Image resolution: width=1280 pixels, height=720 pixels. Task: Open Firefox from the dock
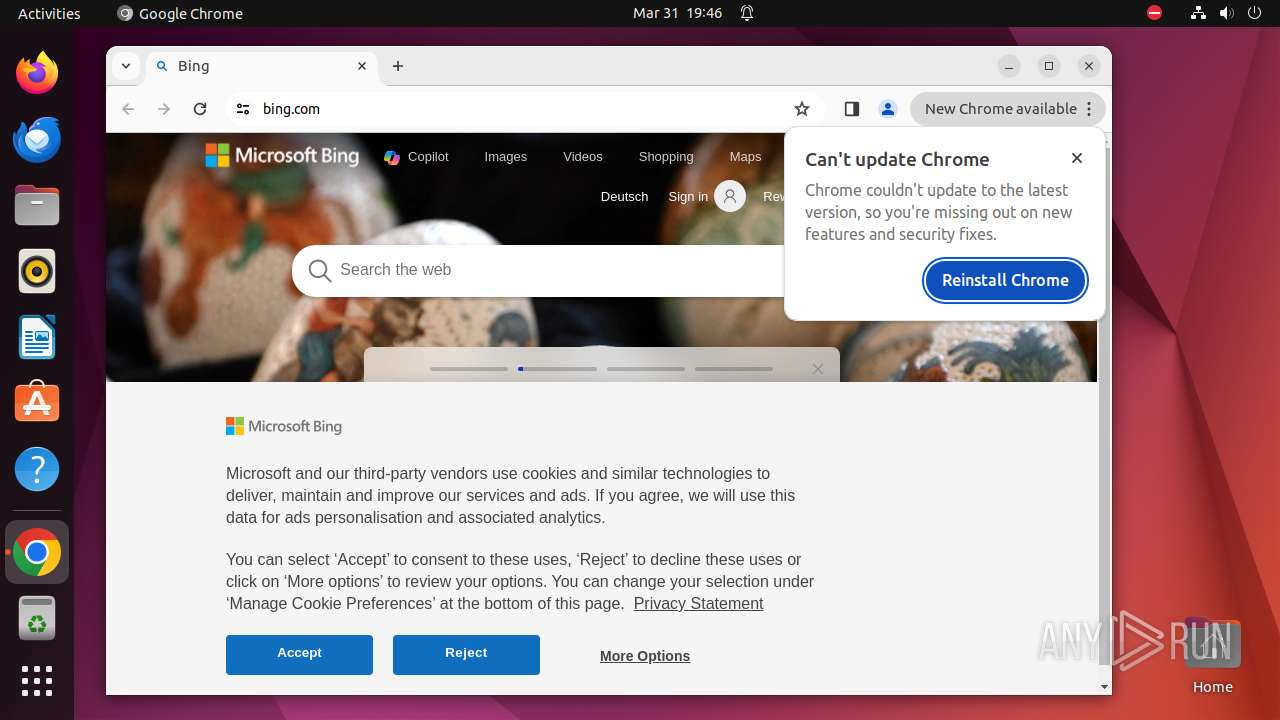37,73
